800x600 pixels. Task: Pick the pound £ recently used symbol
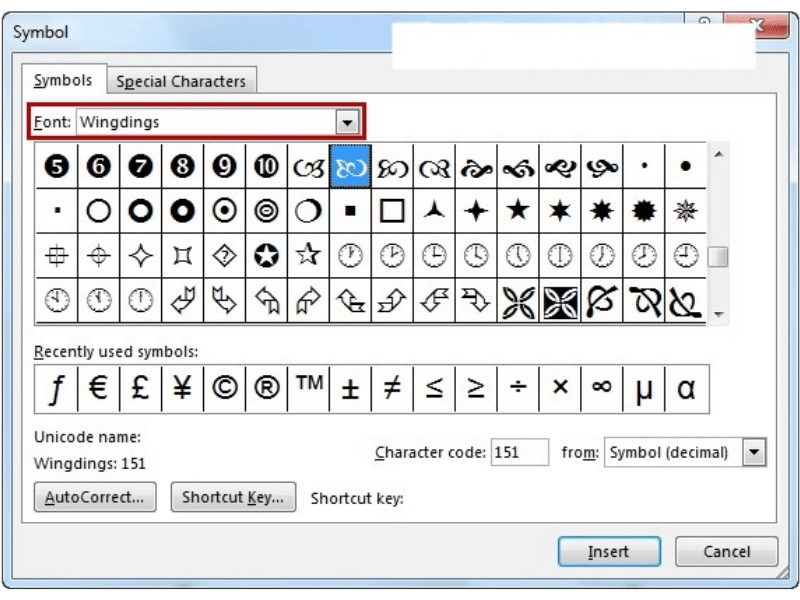(140, 389)
